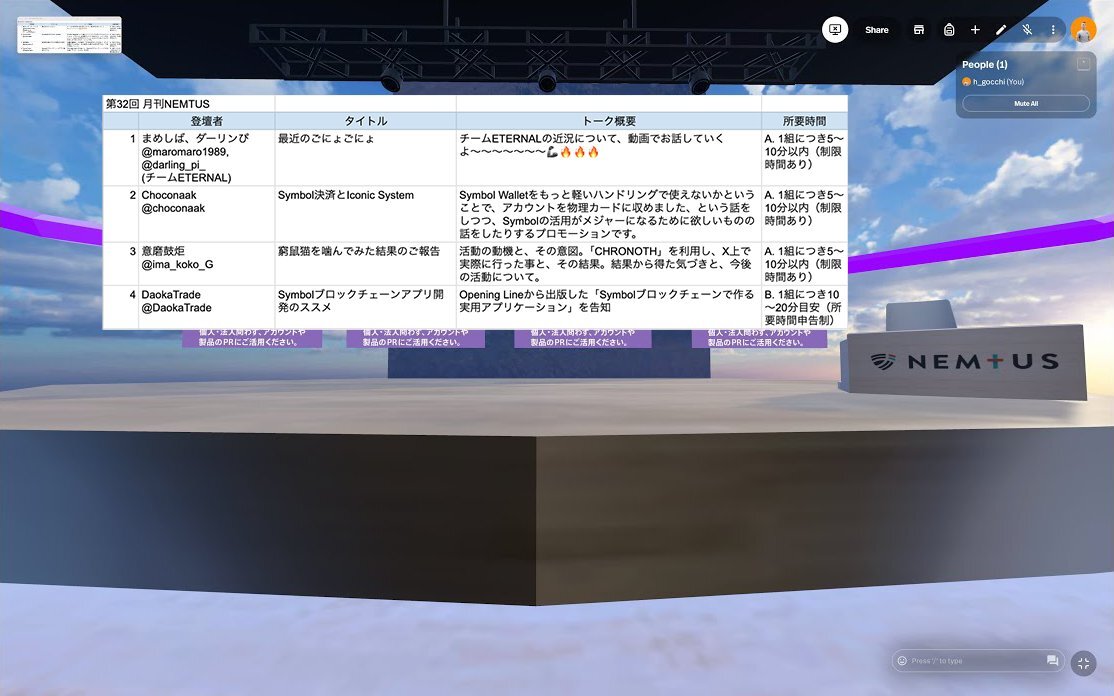Image resolution: width=1114 pixels, height=696 pixels.
Task: Unmute the microphone
Action: click(1027, 30)
